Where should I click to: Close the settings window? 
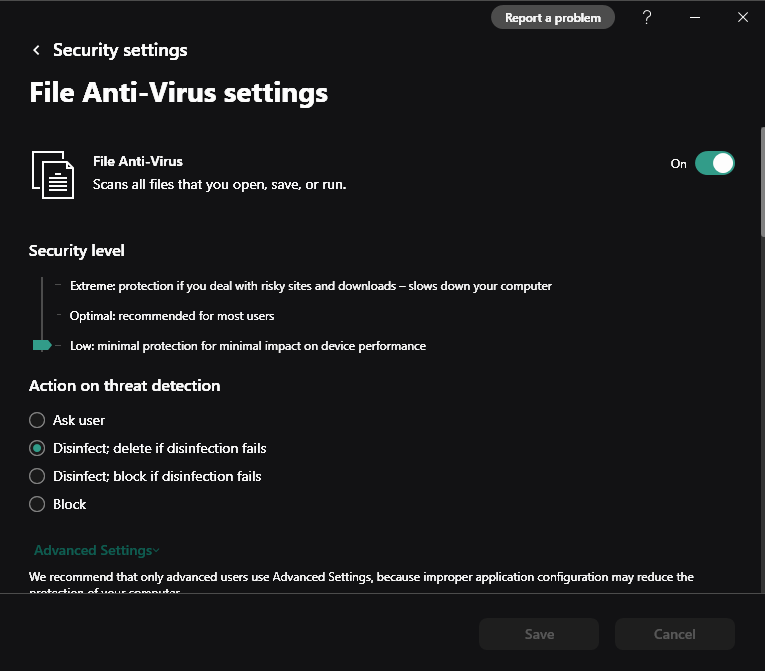[743, 17]
